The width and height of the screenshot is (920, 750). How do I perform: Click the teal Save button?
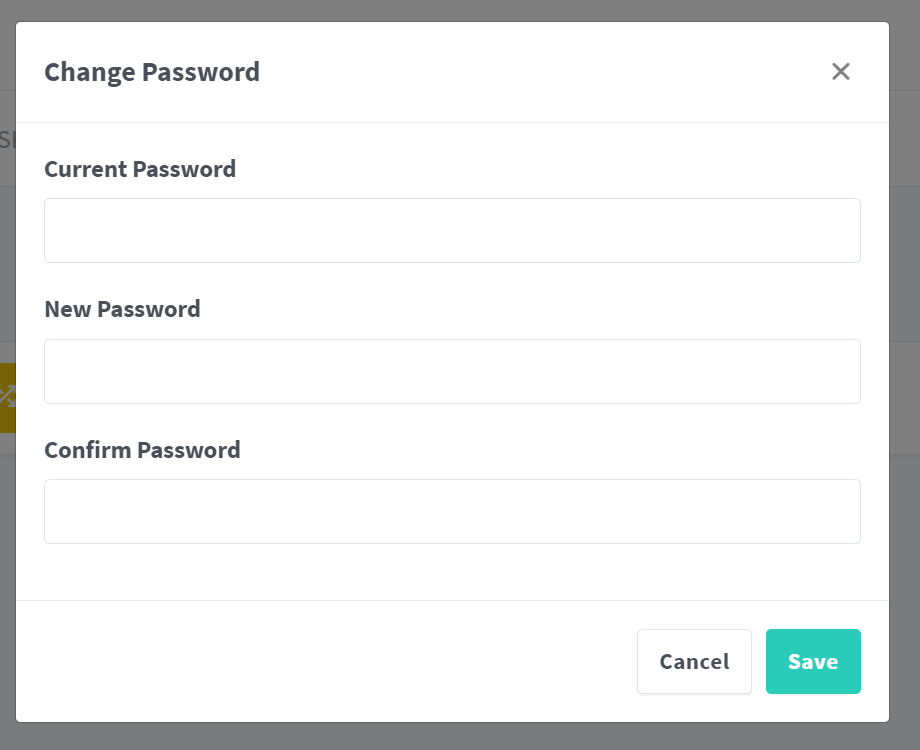click(x=812, y=661)
